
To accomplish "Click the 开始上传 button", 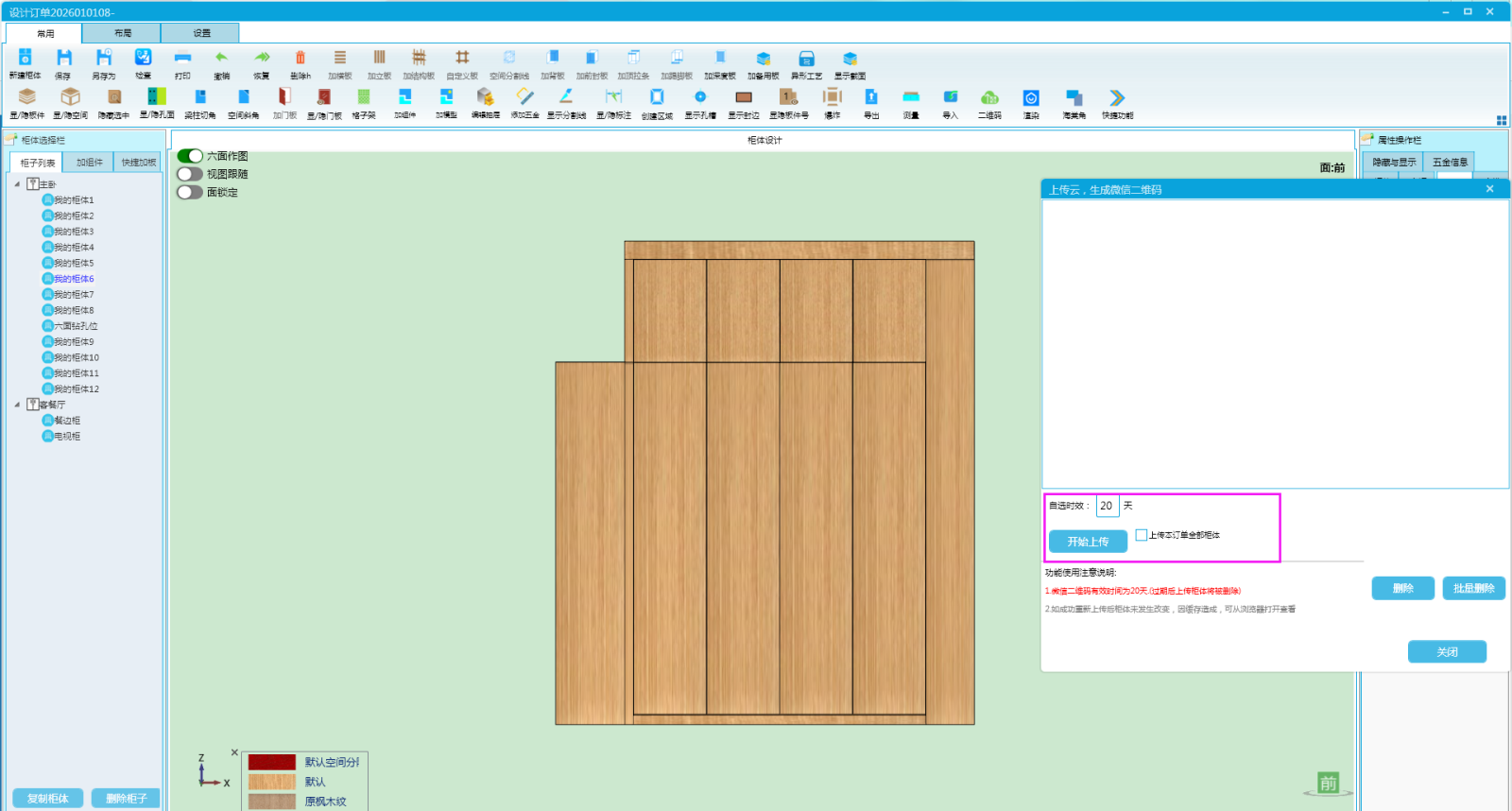I will [x=1088, y=542].
